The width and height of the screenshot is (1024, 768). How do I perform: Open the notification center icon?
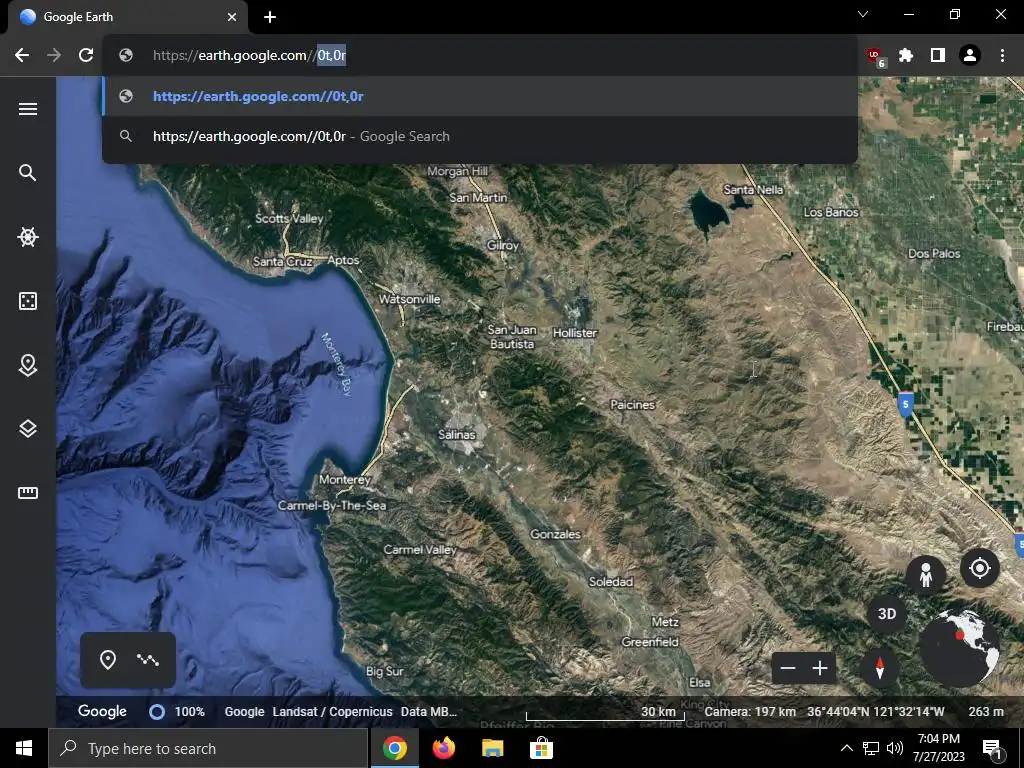point(992,748)
